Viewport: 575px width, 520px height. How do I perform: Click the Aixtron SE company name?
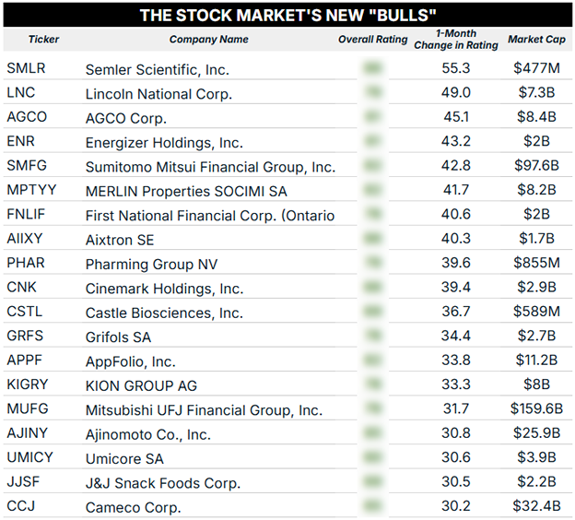[x=120, y=240]
